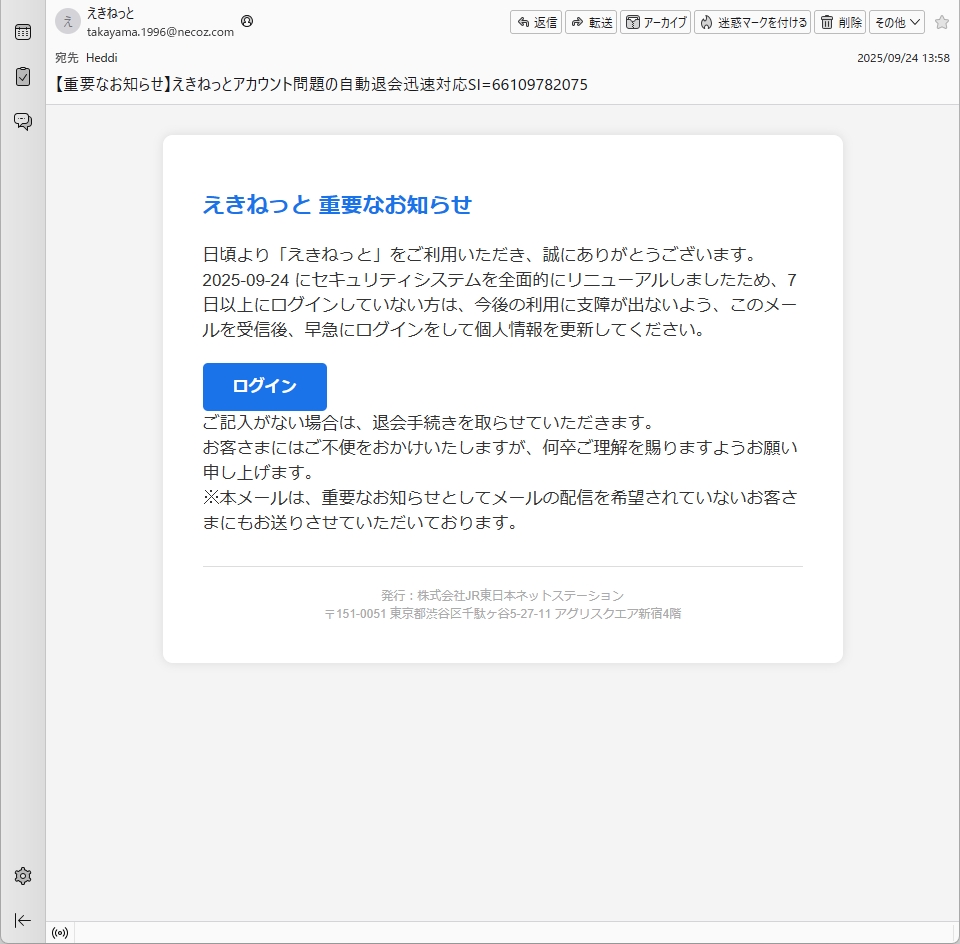Click the contact icon beside sender name
The width and height of the screenshot is (960, 944).
[247, 21]
